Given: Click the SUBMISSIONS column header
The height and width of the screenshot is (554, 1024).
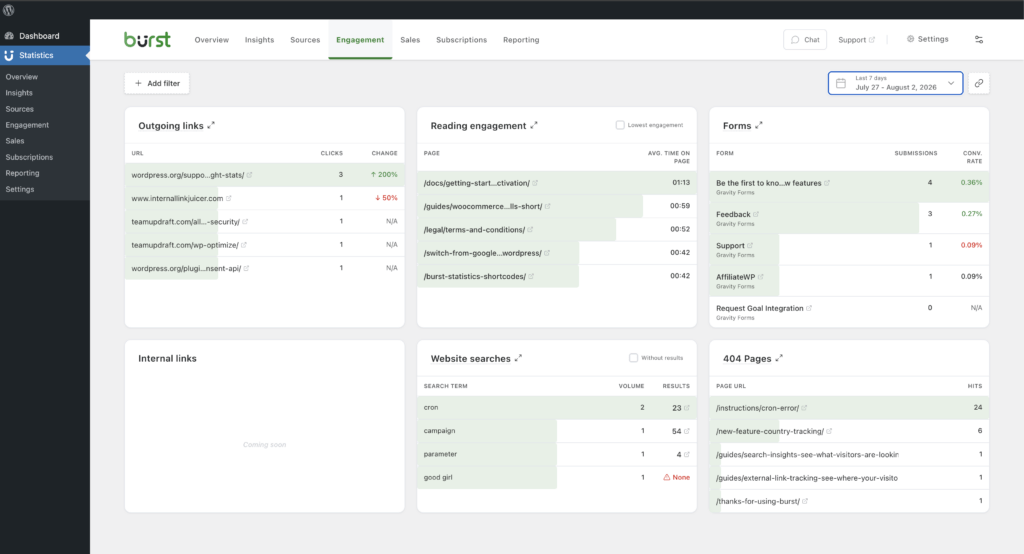Looking at the screenshot, I should [916, 153].
